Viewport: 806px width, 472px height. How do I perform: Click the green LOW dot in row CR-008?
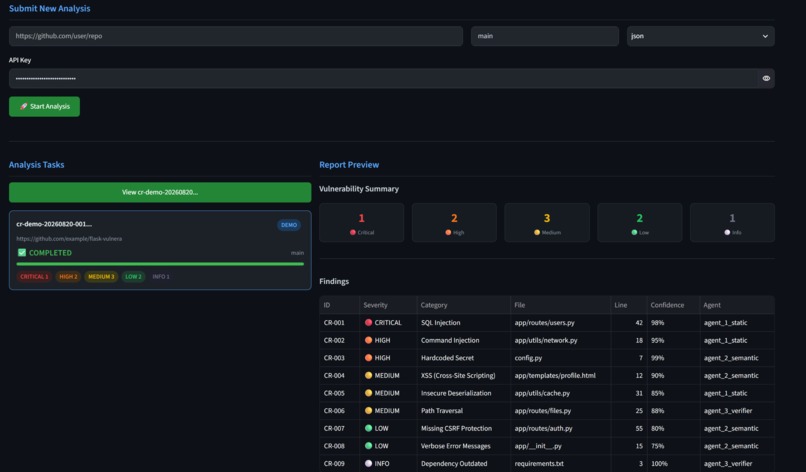click(368, 446)
